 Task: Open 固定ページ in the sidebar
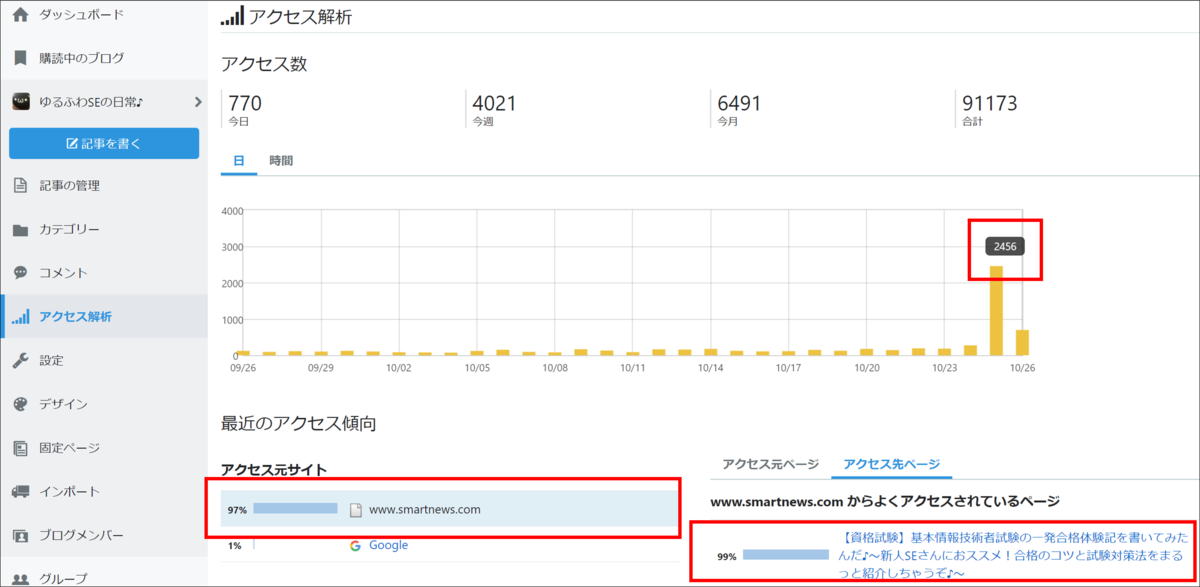point(69,448)
